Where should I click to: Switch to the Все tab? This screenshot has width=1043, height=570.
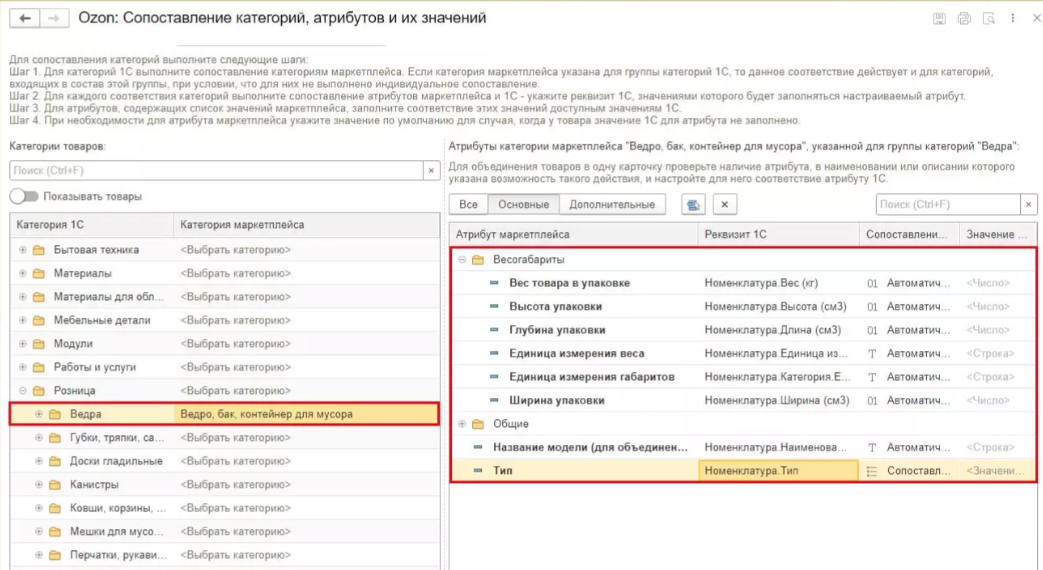coord(468,205)
